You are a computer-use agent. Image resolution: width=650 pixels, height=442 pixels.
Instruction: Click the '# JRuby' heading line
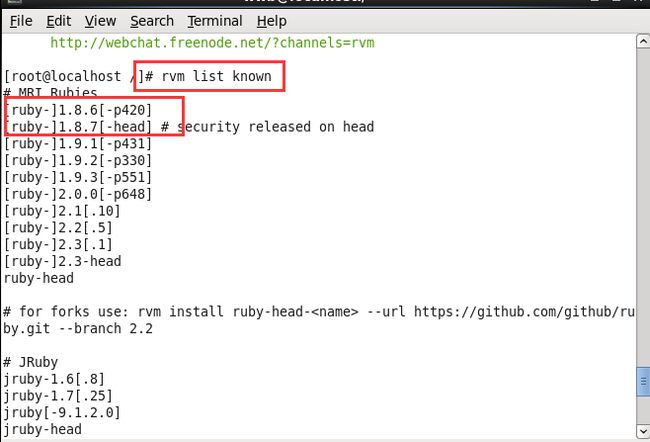31,362
